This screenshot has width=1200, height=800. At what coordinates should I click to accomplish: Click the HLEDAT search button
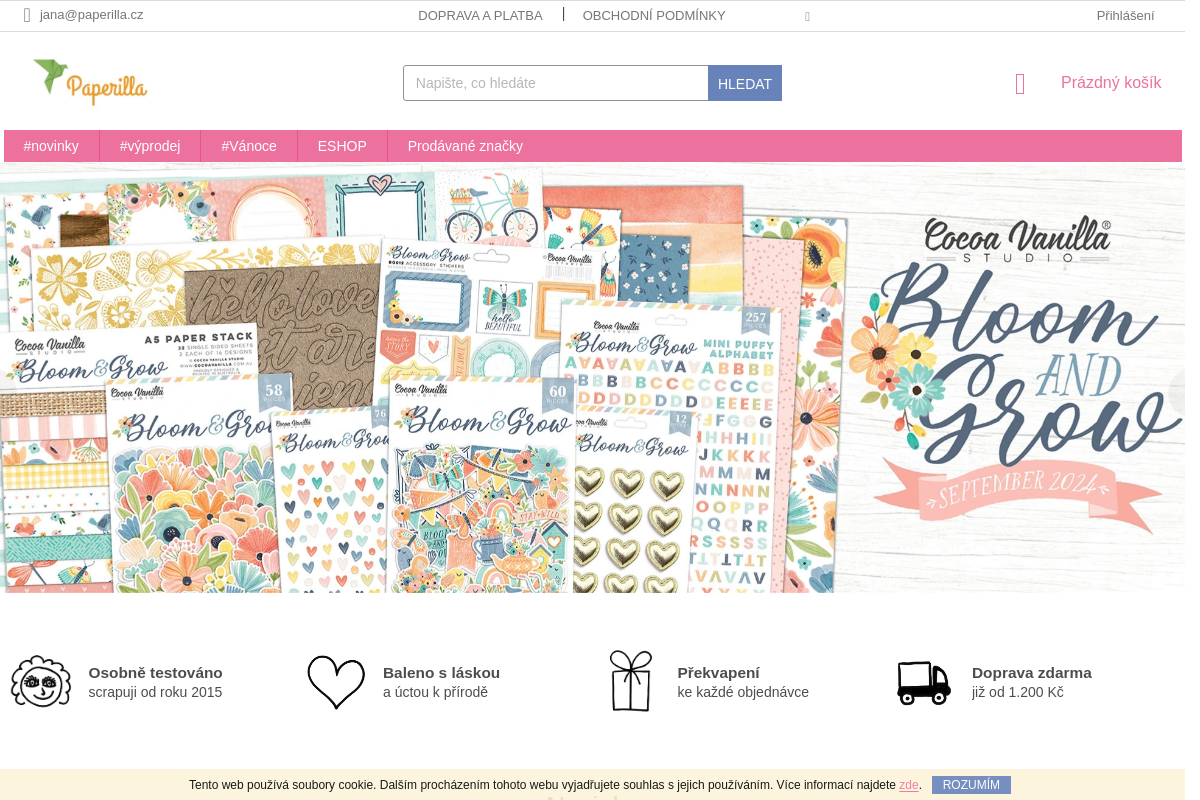click(745, 83)
